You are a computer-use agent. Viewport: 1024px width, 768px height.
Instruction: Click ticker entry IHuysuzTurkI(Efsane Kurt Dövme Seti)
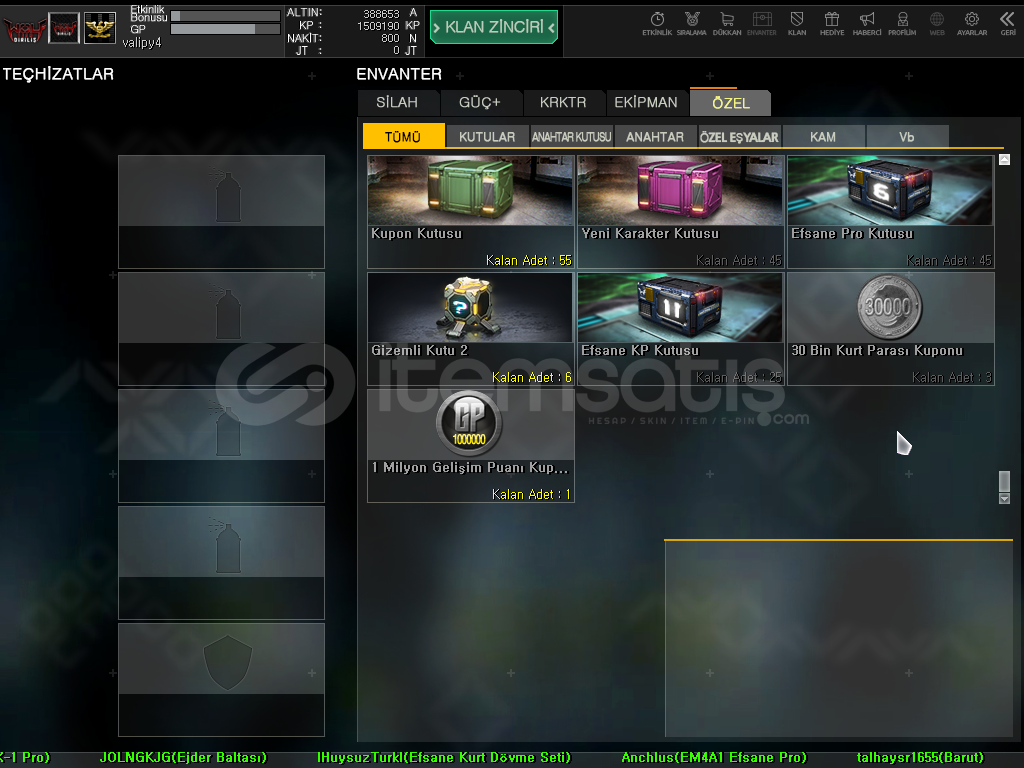pos(443,758)
